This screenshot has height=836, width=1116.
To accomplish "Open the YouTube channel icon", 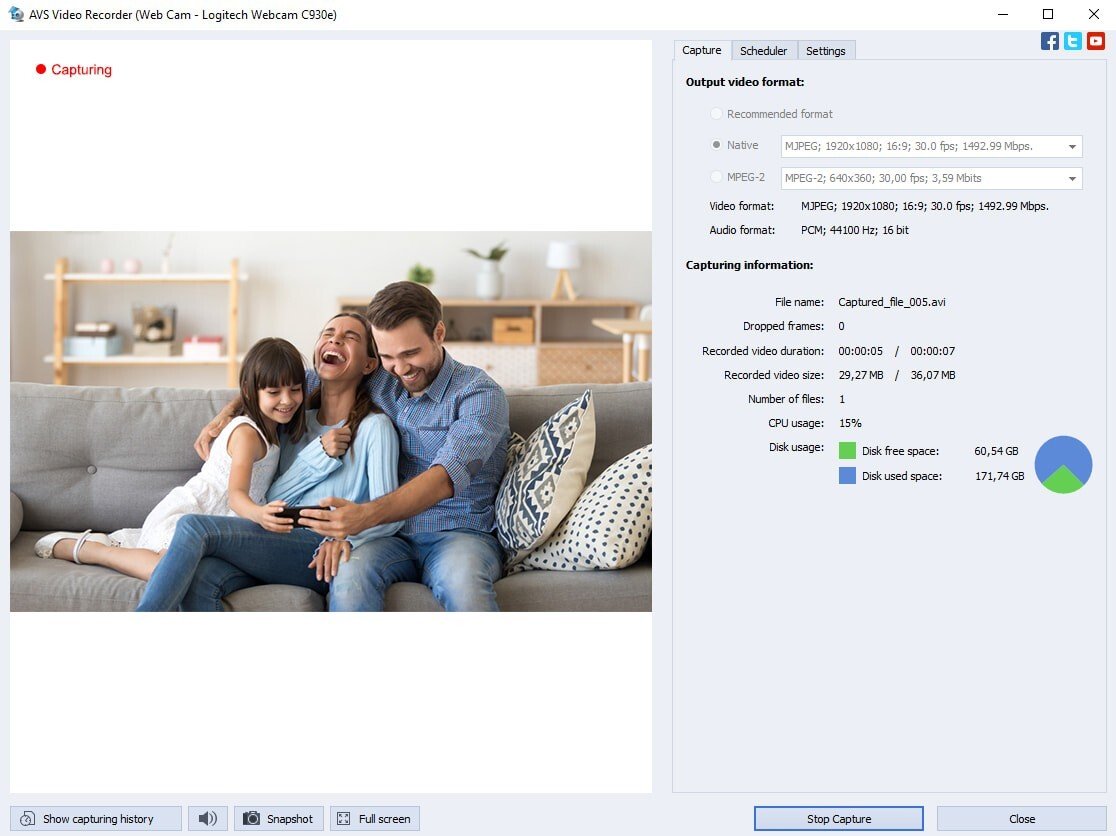I will click(x=1096, y=41).
